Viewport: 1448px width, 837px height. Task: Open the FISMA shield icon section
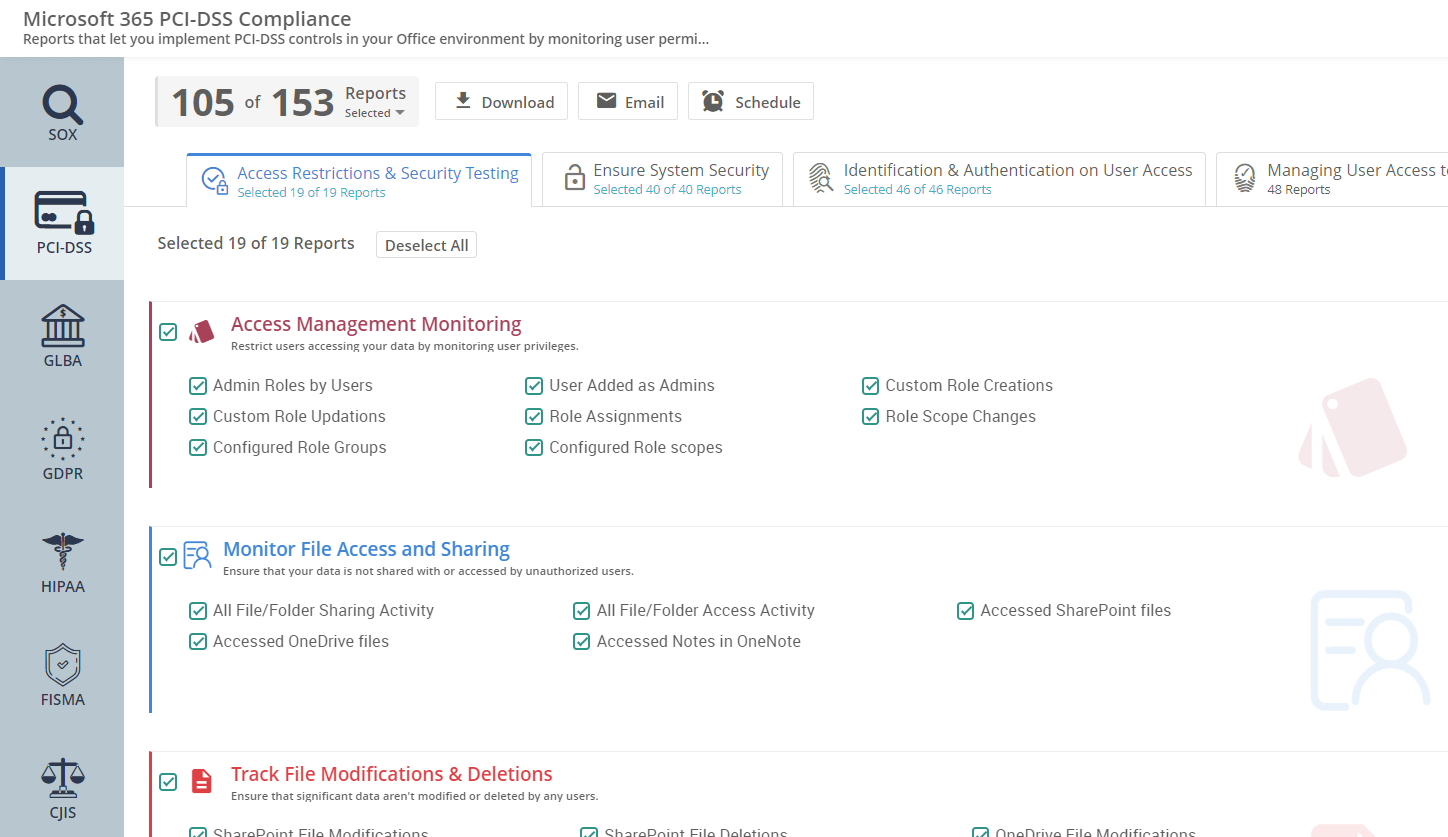62,665
